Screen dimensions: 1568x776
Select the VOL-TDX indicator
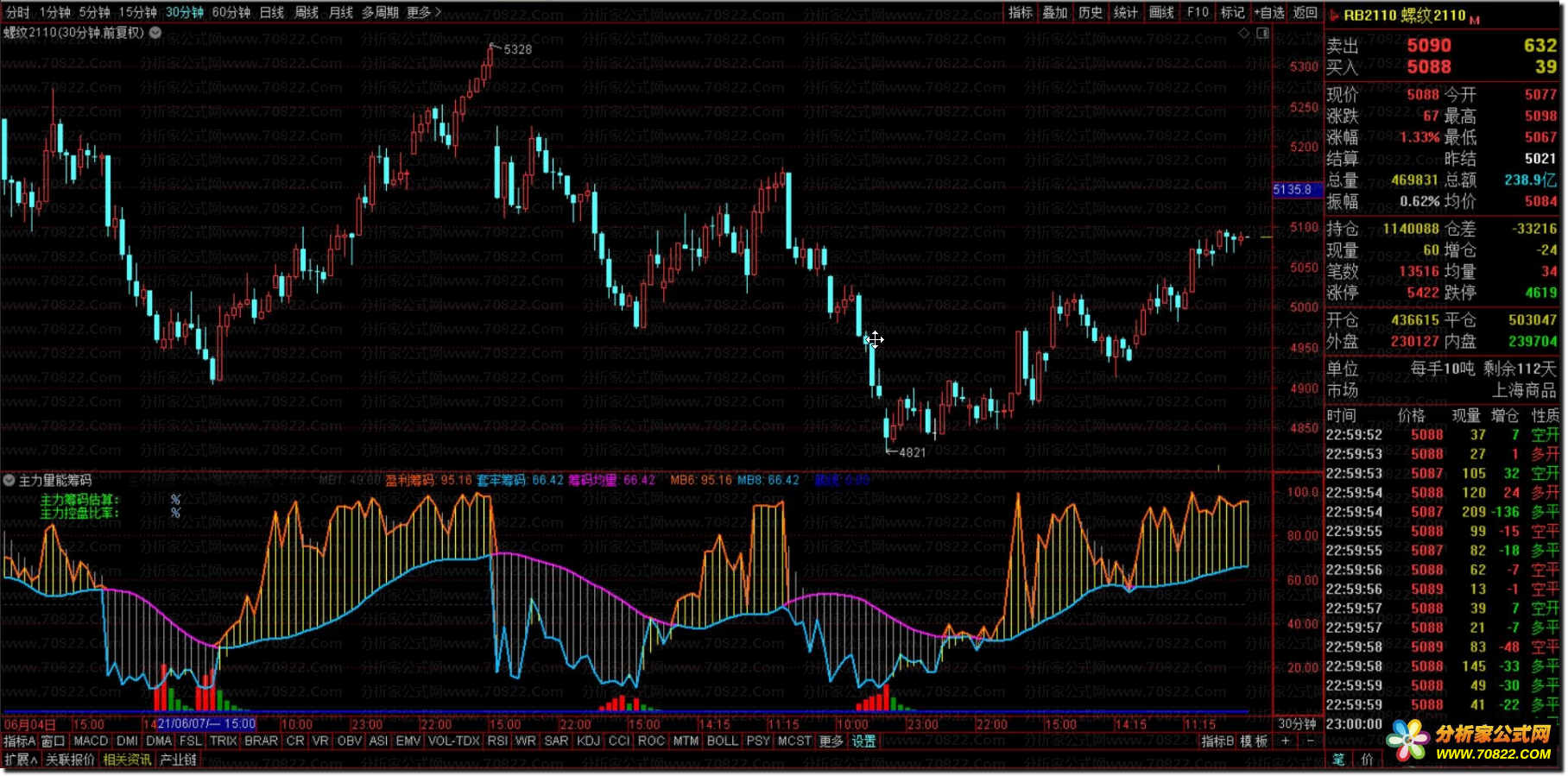(x=454, y=741)
